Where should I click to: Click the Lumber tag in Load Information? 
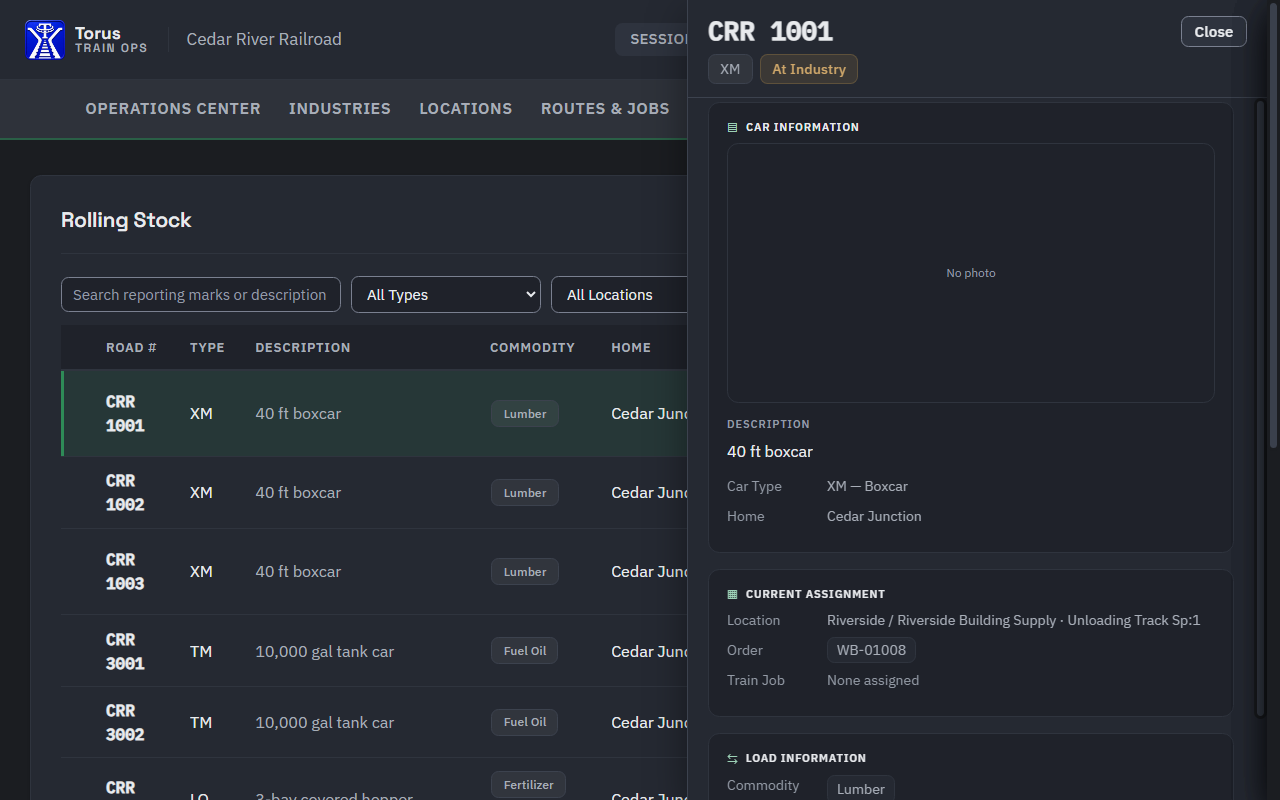point(861,789)
